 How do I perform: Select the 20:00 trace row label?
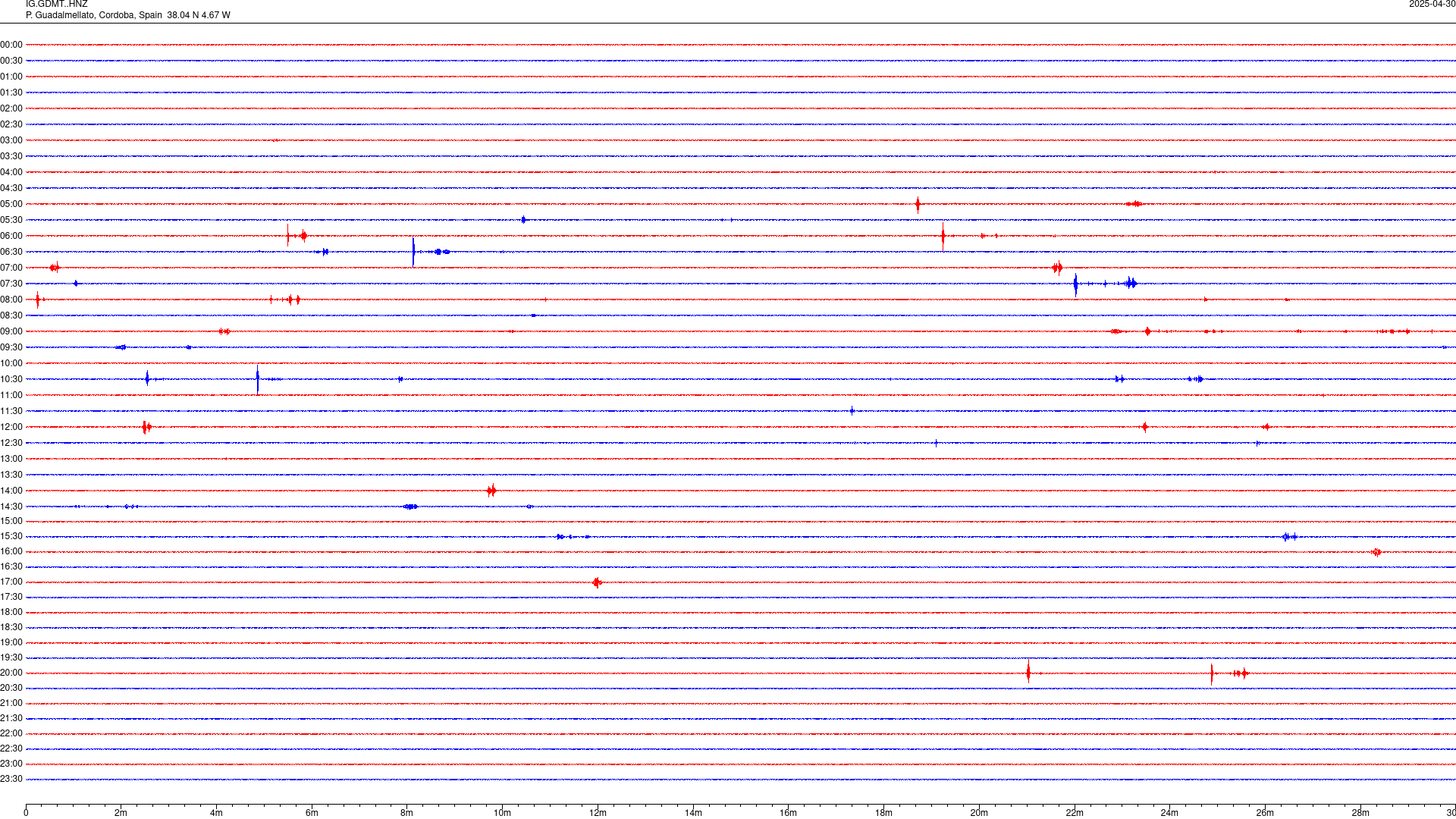coord(11,673)
